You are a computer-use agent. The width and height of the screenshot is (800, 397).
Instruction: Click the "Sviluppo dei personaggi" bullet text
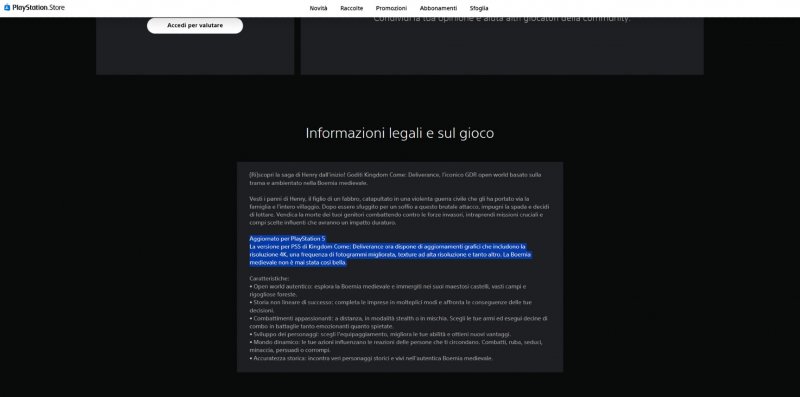tap(380, 334)
